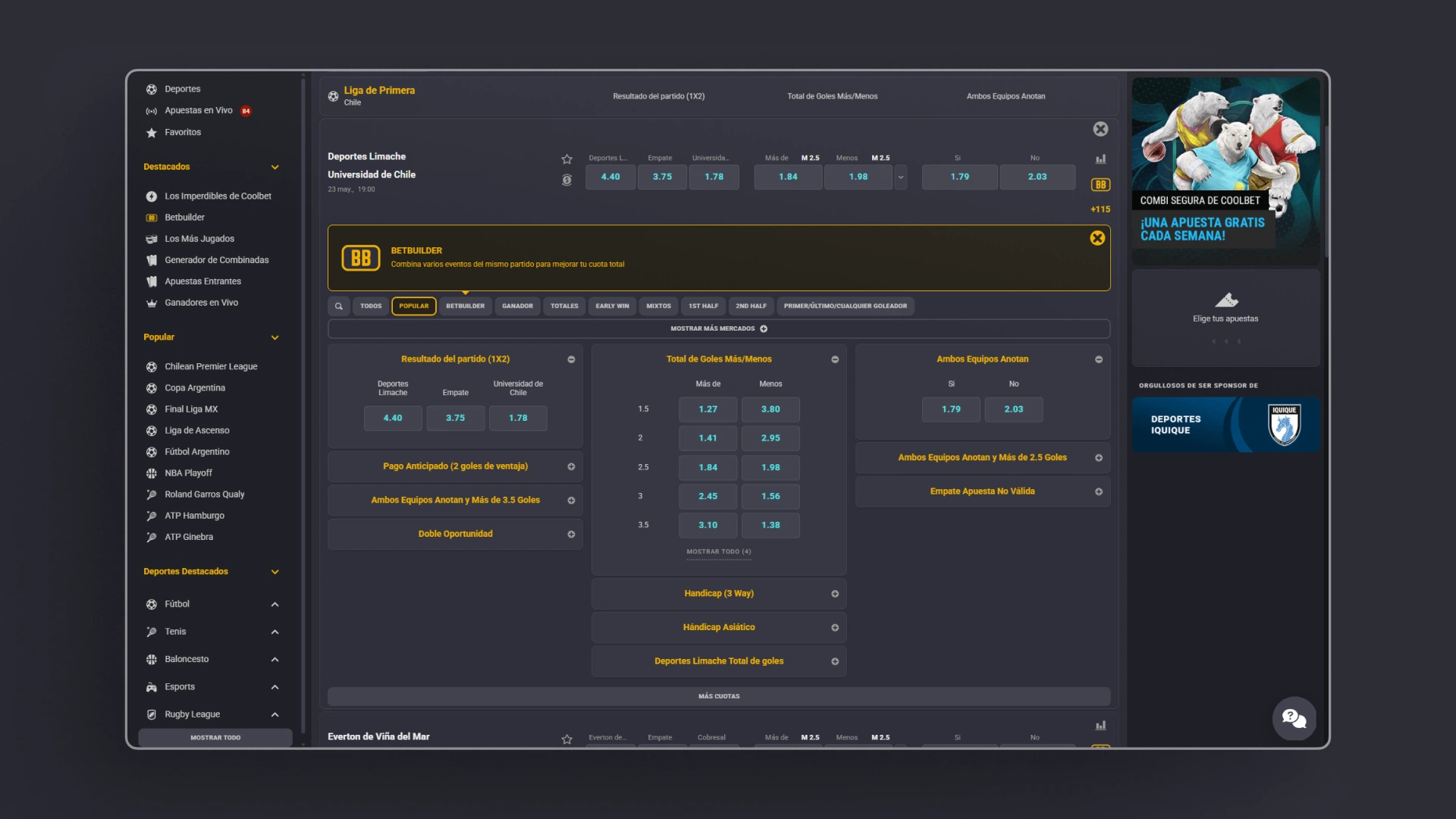Open Deportes from the sidebar
Viewport: 1456px width, 819px height.
click(x=182, y=89)
